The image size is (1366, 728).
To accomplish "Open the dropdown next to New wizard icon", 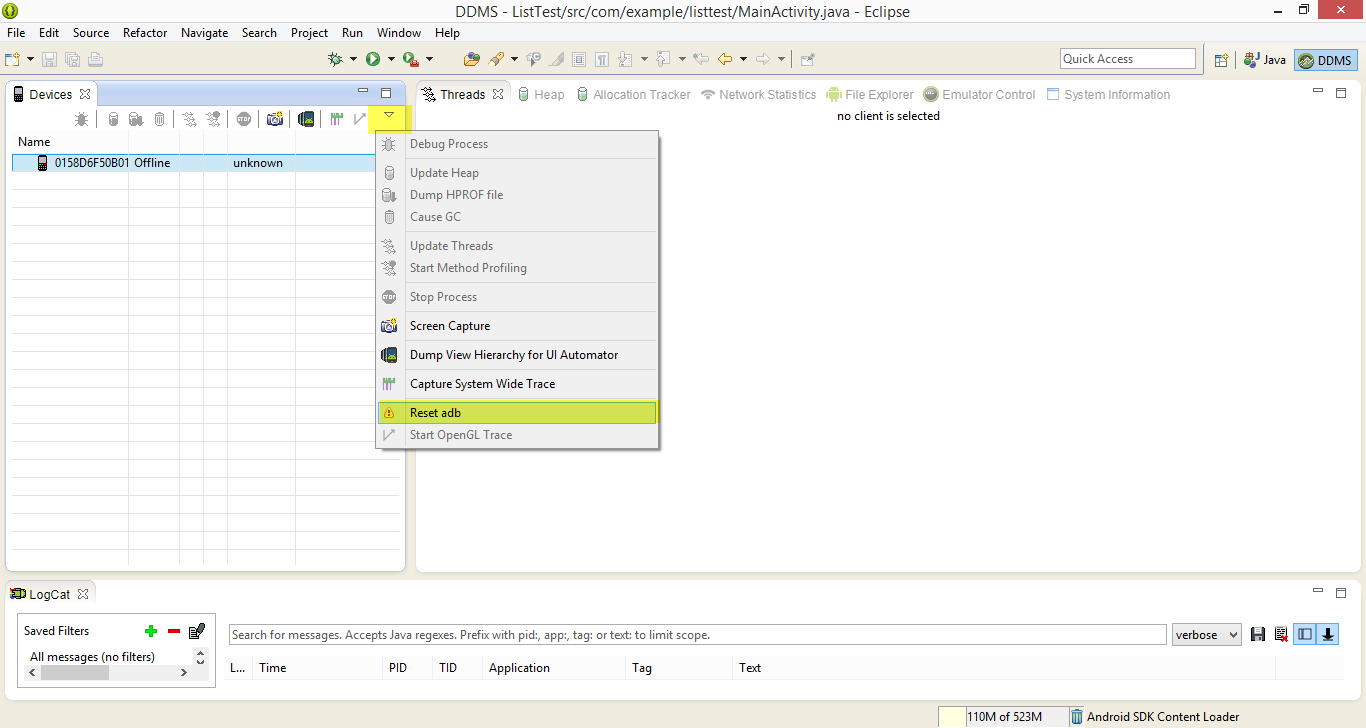I will tap(30, 59).
